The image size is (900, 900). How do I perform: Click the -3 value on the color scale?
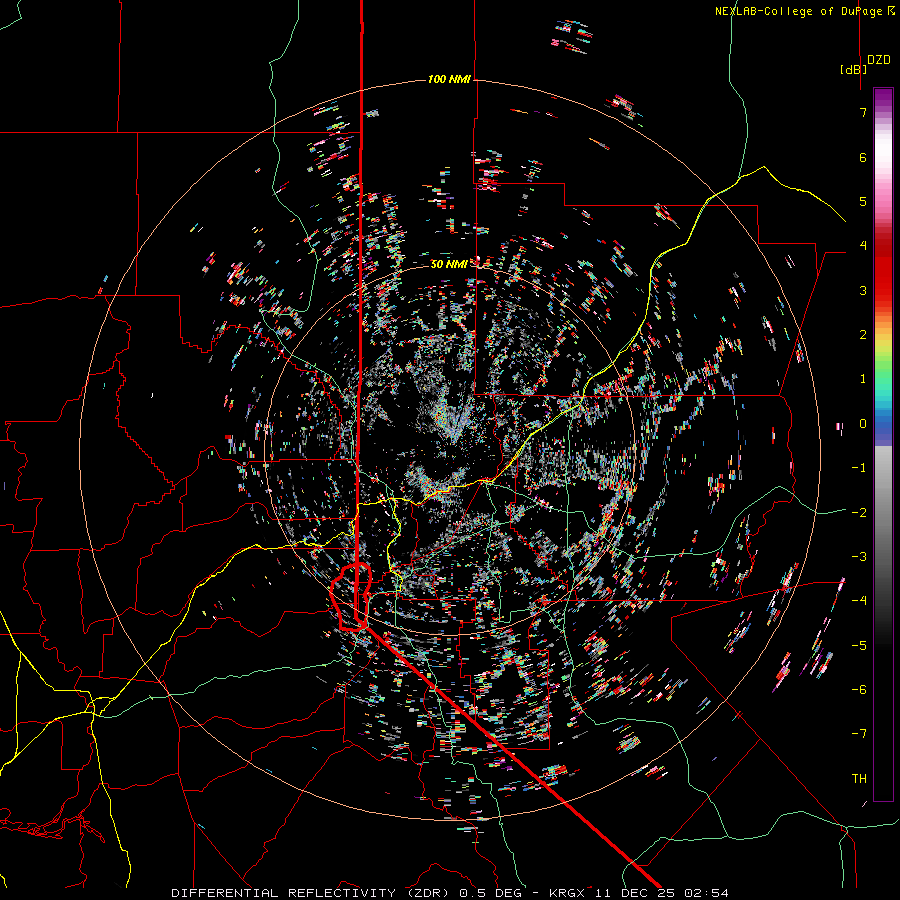[859, 557]
